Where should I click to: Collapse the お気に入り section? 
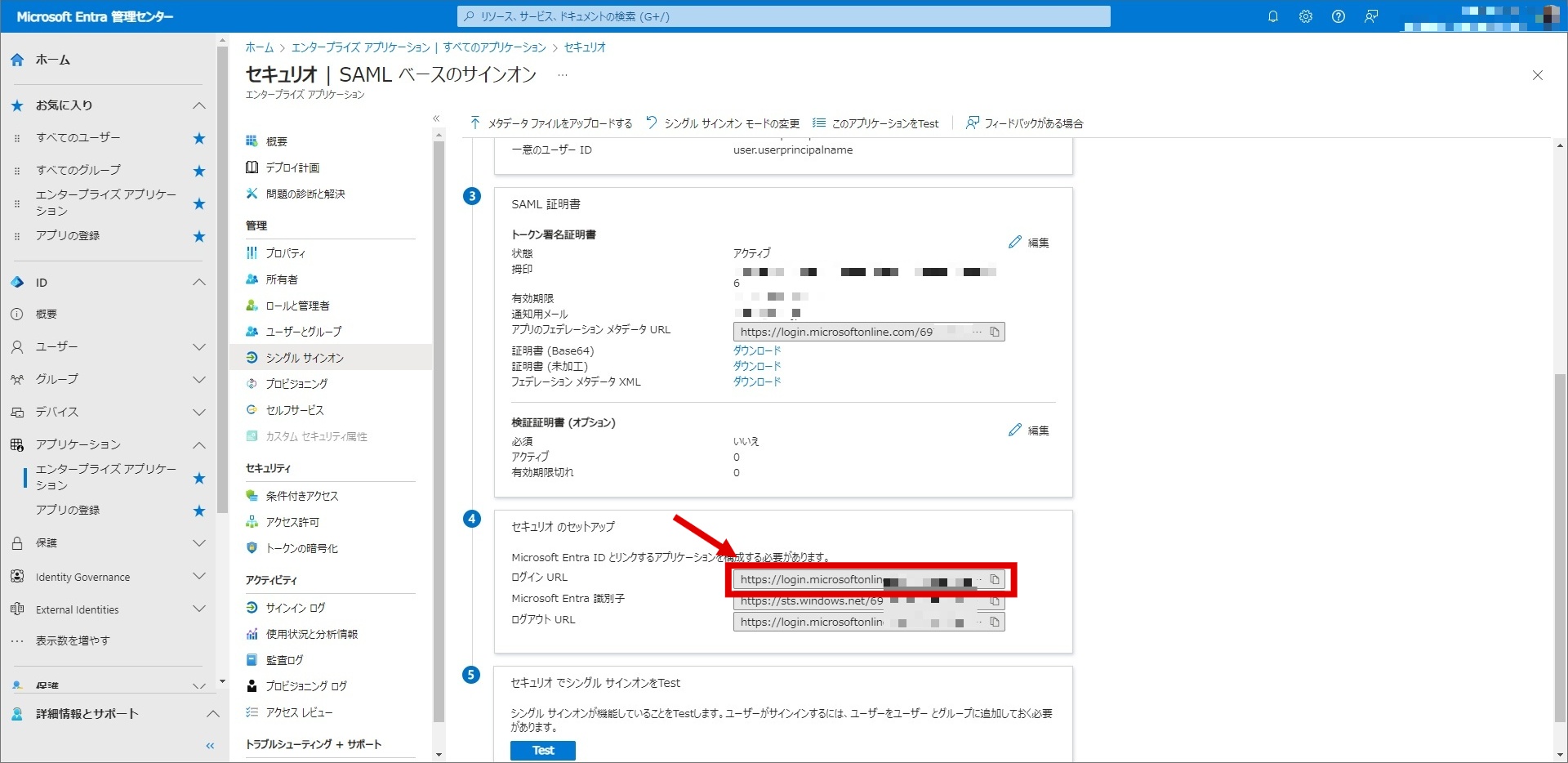[198, 105]
